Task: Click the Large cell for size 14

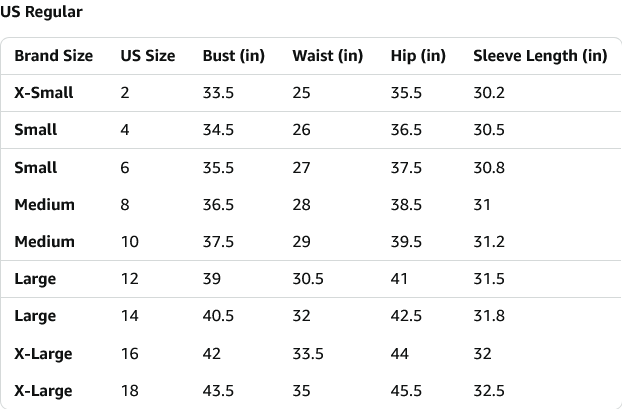Action: (x=35, y=316)
